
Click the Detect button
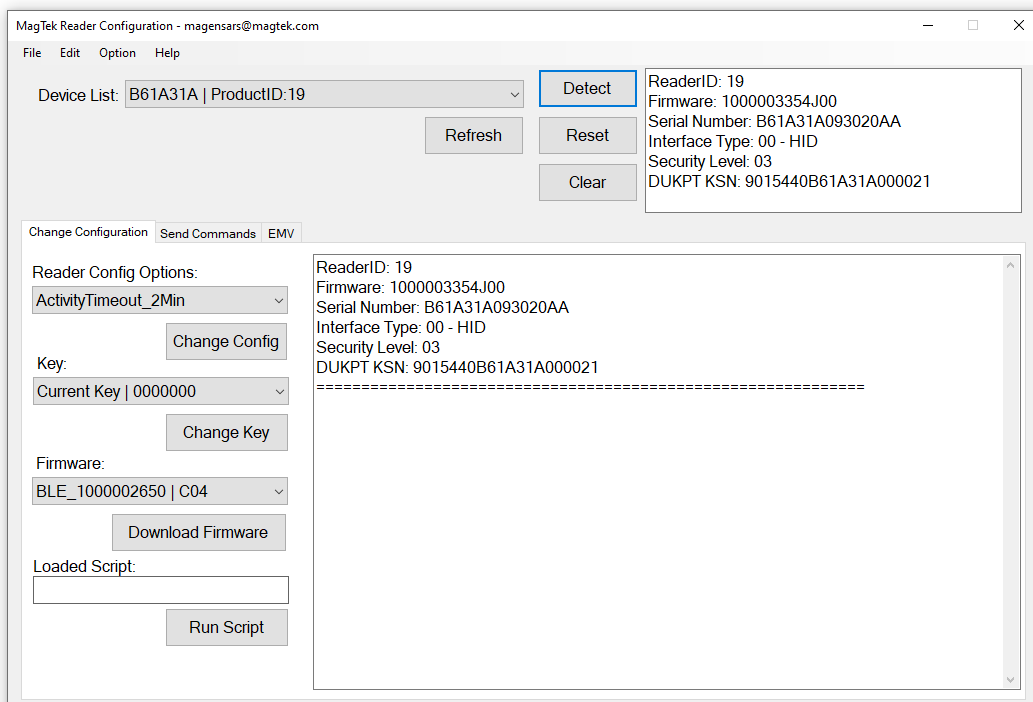(587, 88)
